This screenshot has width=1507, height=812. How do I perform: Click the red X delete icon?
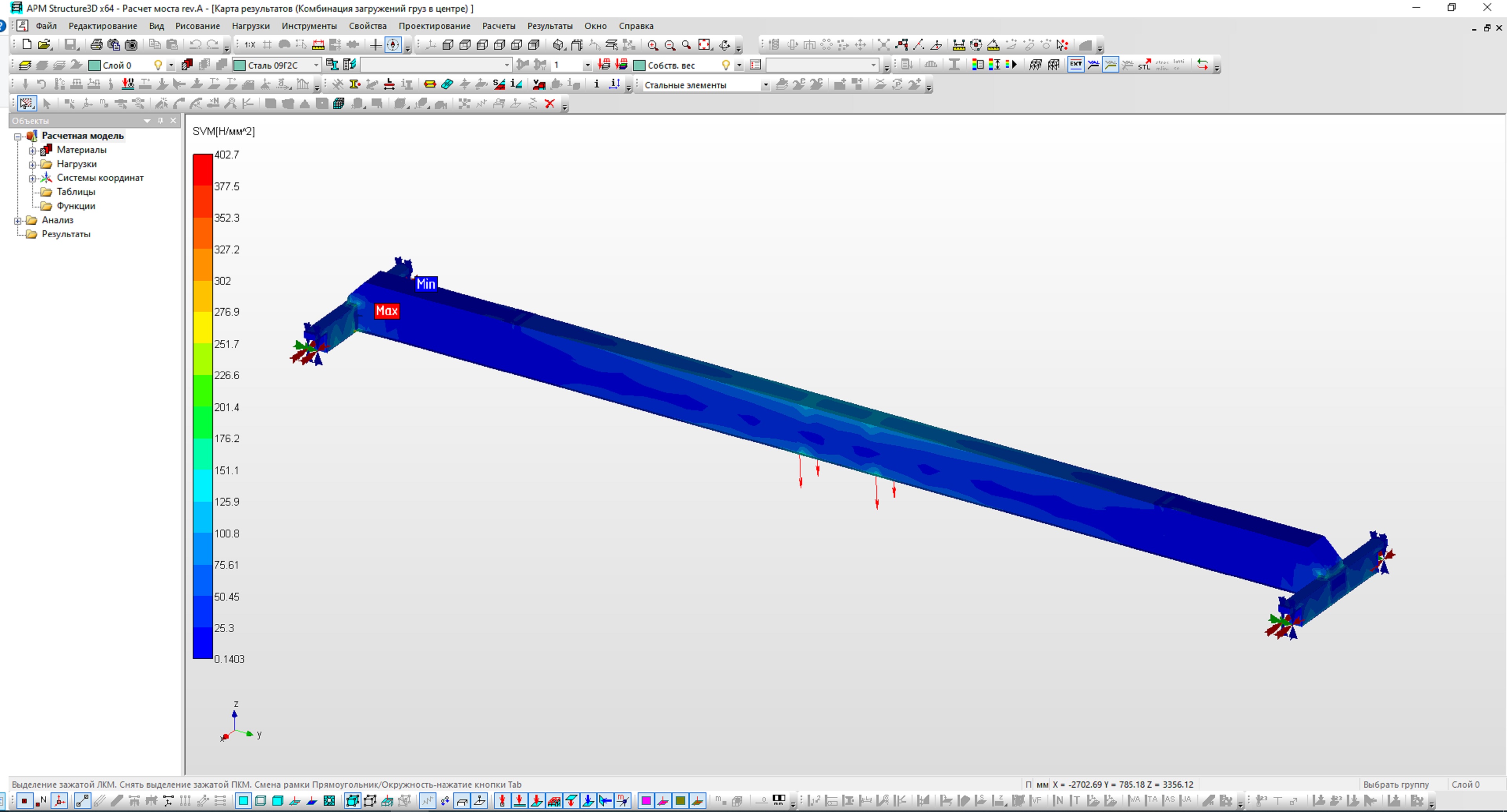click(x=549, y=104)
